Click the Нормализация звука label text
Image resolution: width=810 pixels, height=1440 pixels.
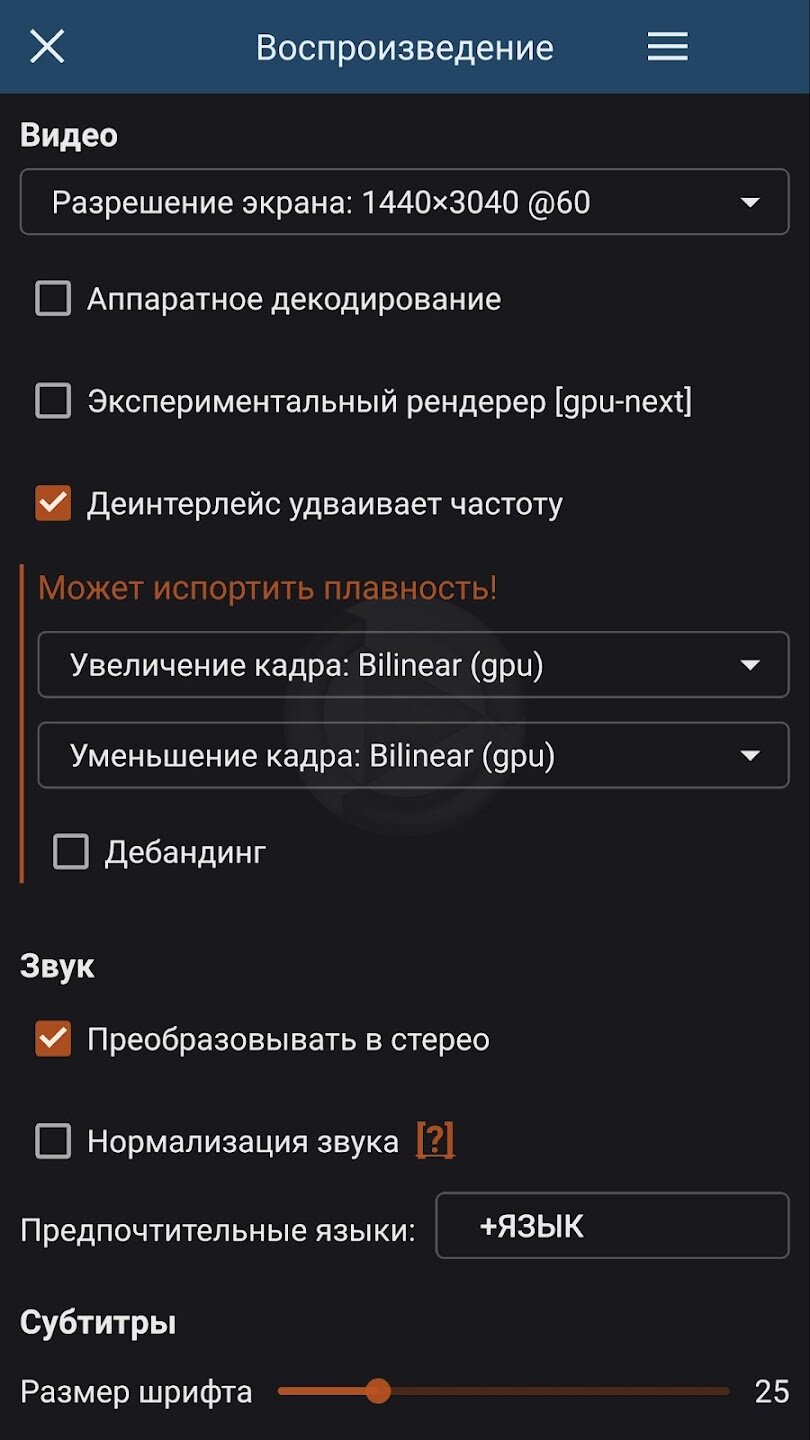(x=243, y=1141)
